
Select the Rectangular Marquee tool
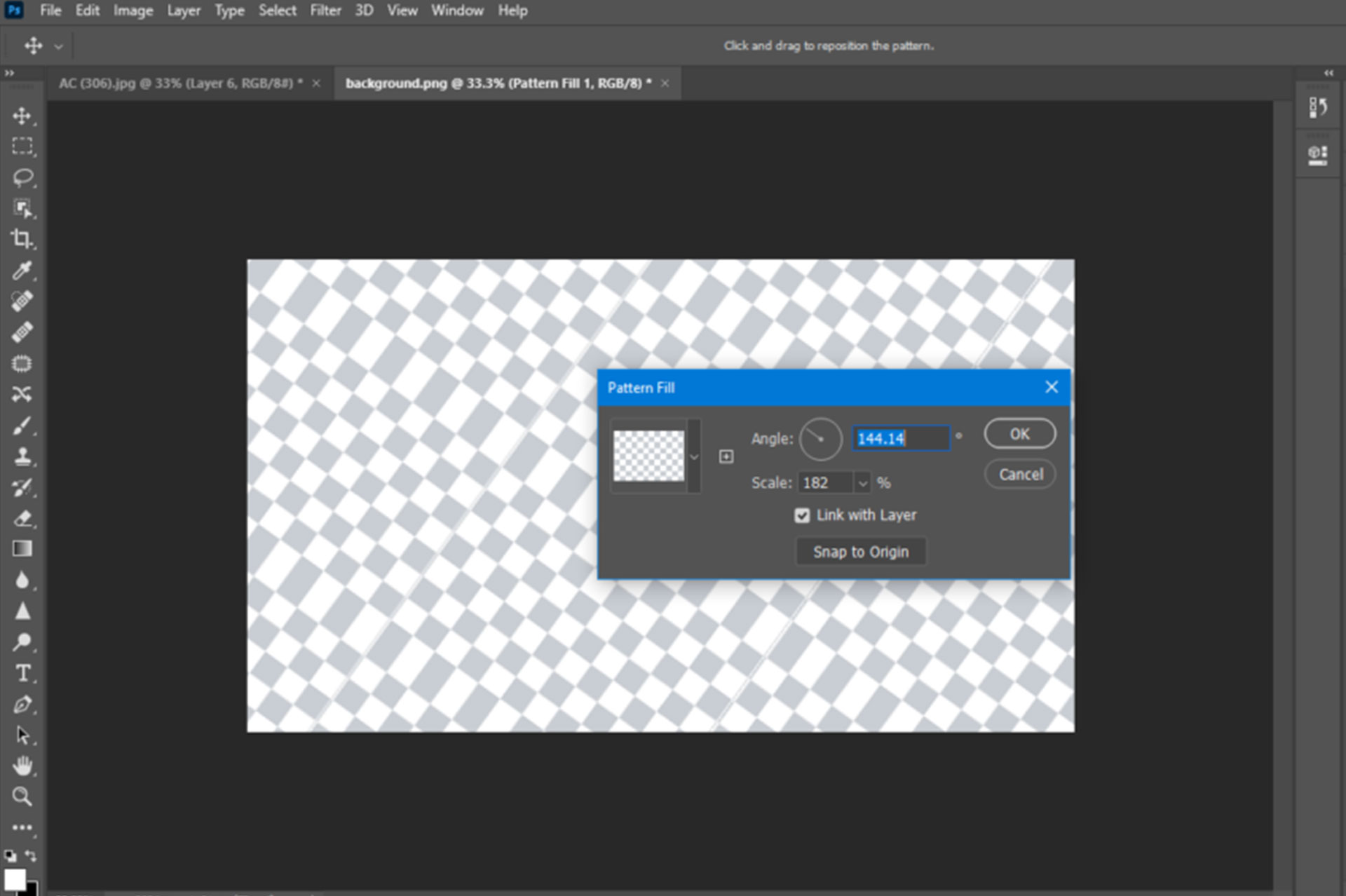23,147
